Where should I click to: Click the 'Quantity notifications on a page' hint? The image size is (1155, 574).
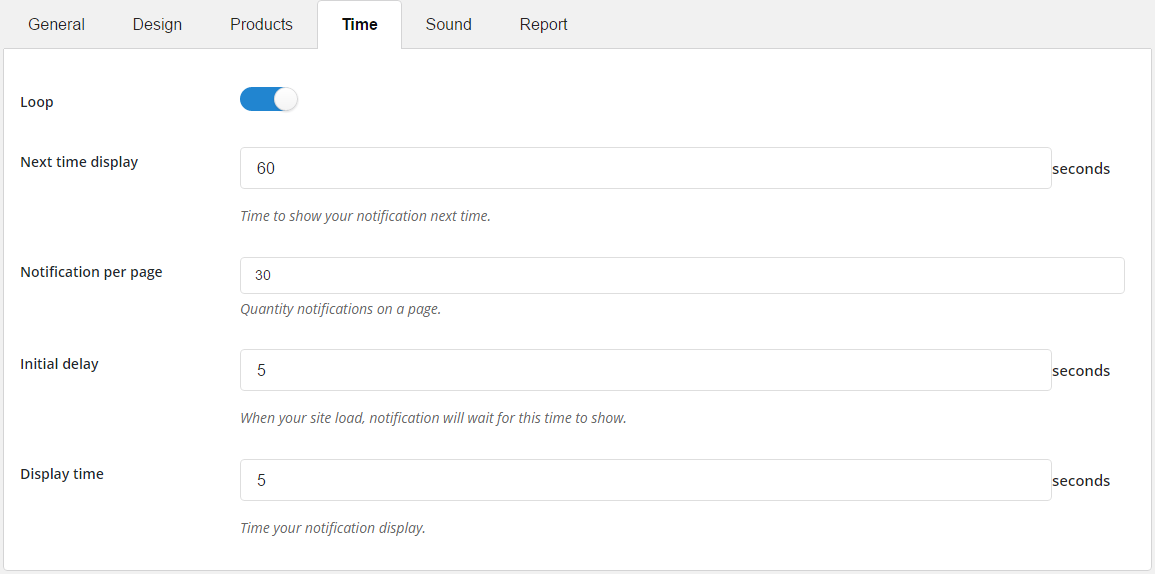click(x=340, y=309)
